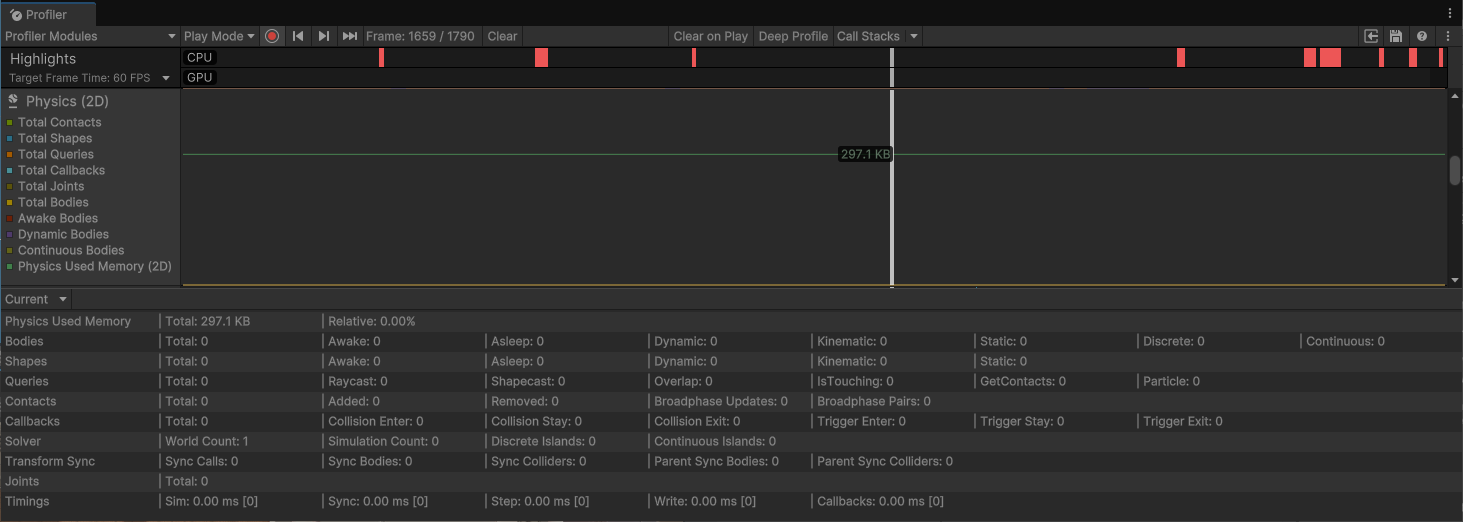Save profiler data with the disk icon

[x=1396, y=36]
